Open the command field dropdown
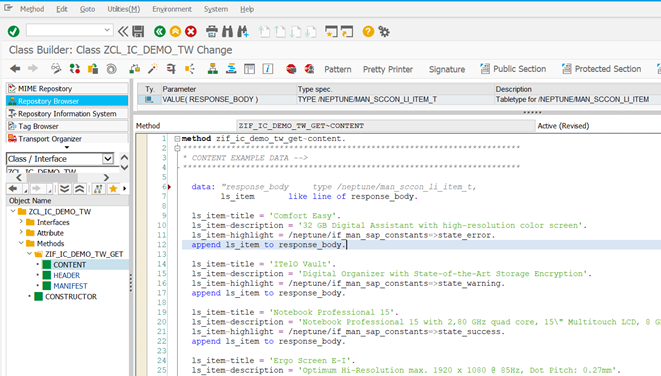The image size is (661, 376). [107, 30]
